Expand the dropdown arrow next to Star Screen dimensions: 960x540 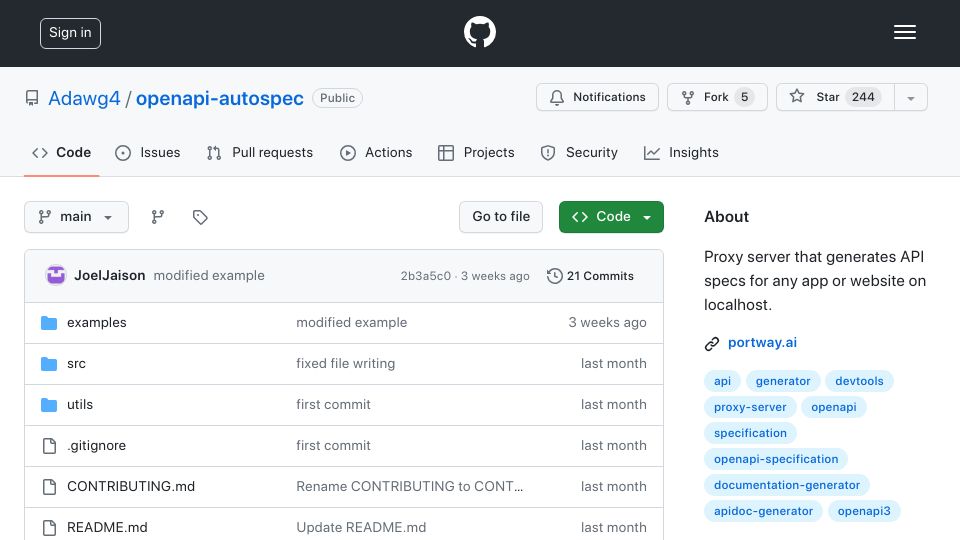[x=910, y=98]
